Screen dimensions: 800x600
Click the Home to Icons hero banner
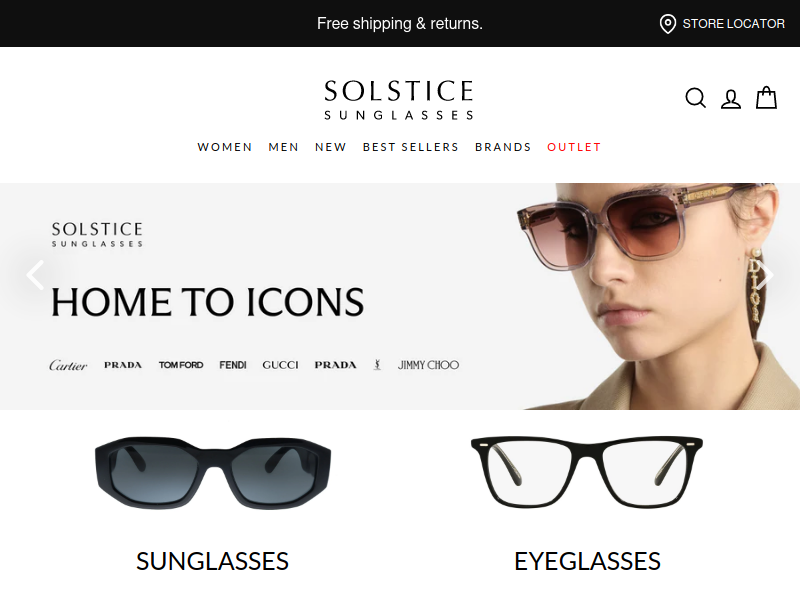400,296
